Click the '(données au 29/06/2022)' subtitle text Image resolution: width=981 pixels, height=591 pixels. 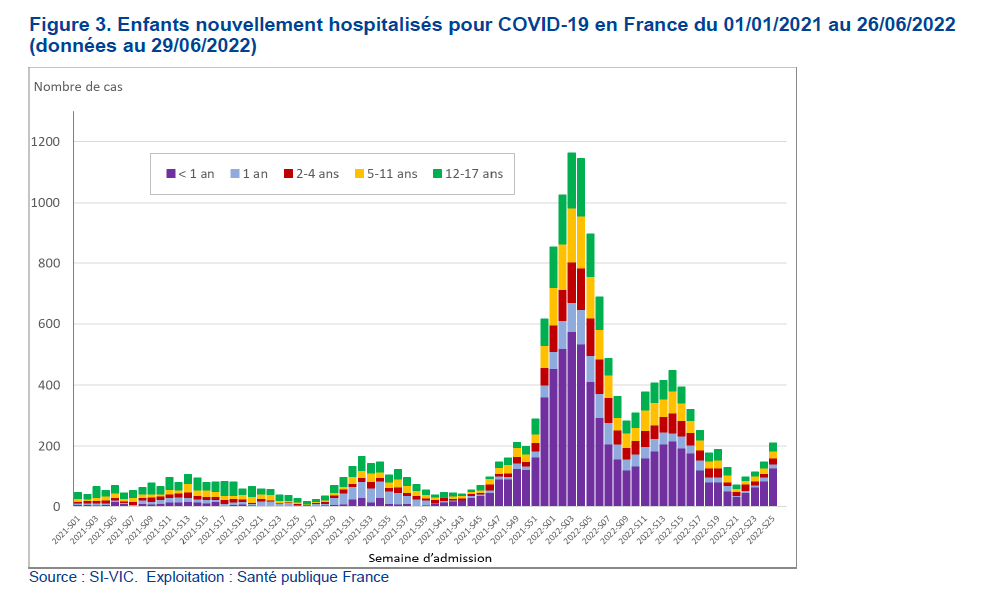pos(144,48)
